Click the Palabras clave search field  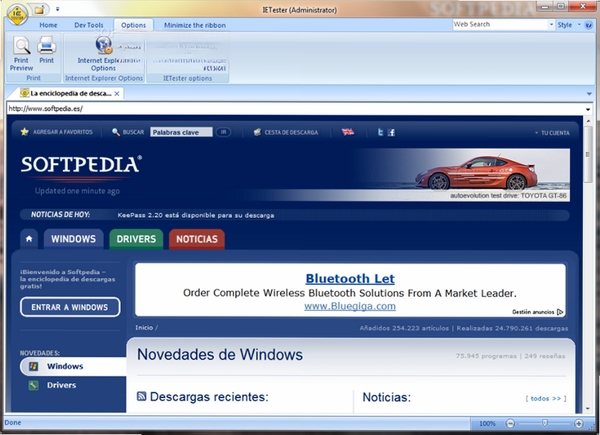[181, 132]
